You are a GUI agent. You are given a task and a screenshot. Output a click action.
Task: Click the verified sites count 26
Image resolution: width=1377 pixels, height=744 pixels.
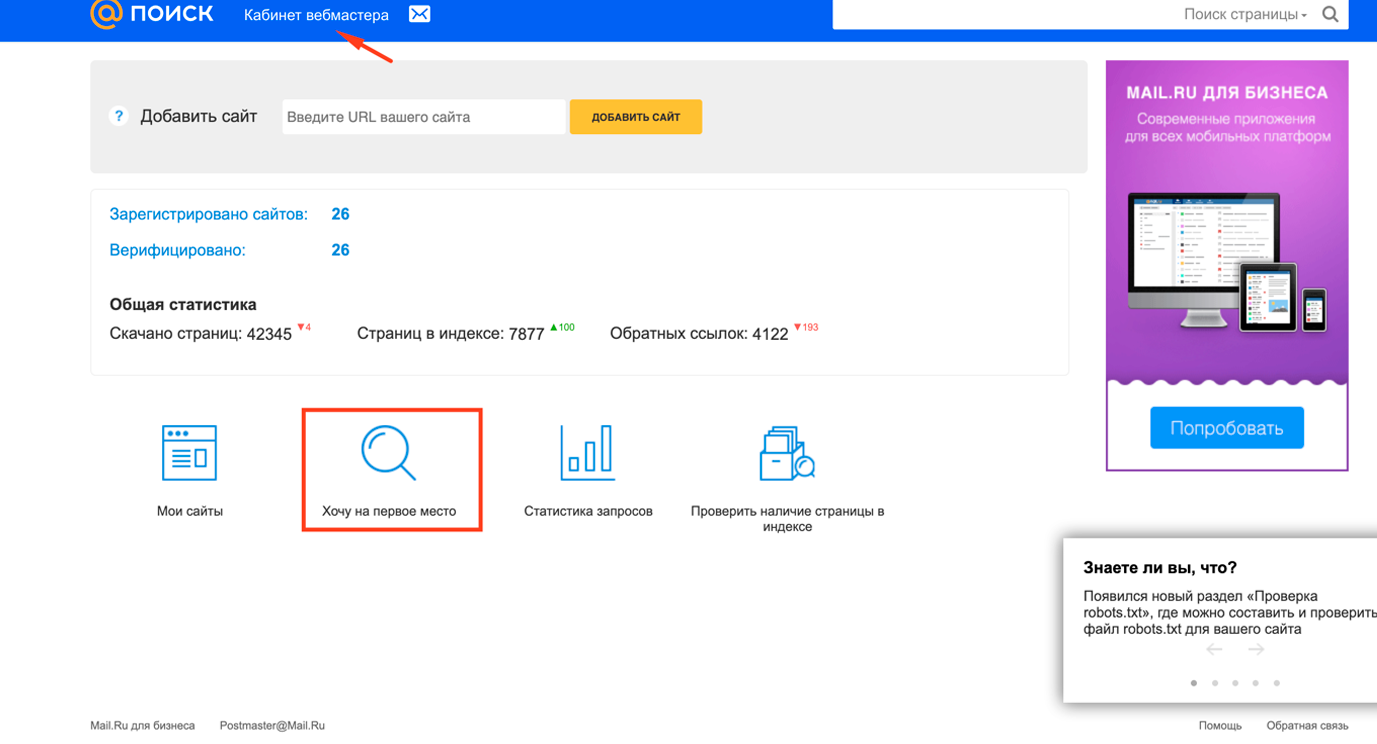(340, 250)
